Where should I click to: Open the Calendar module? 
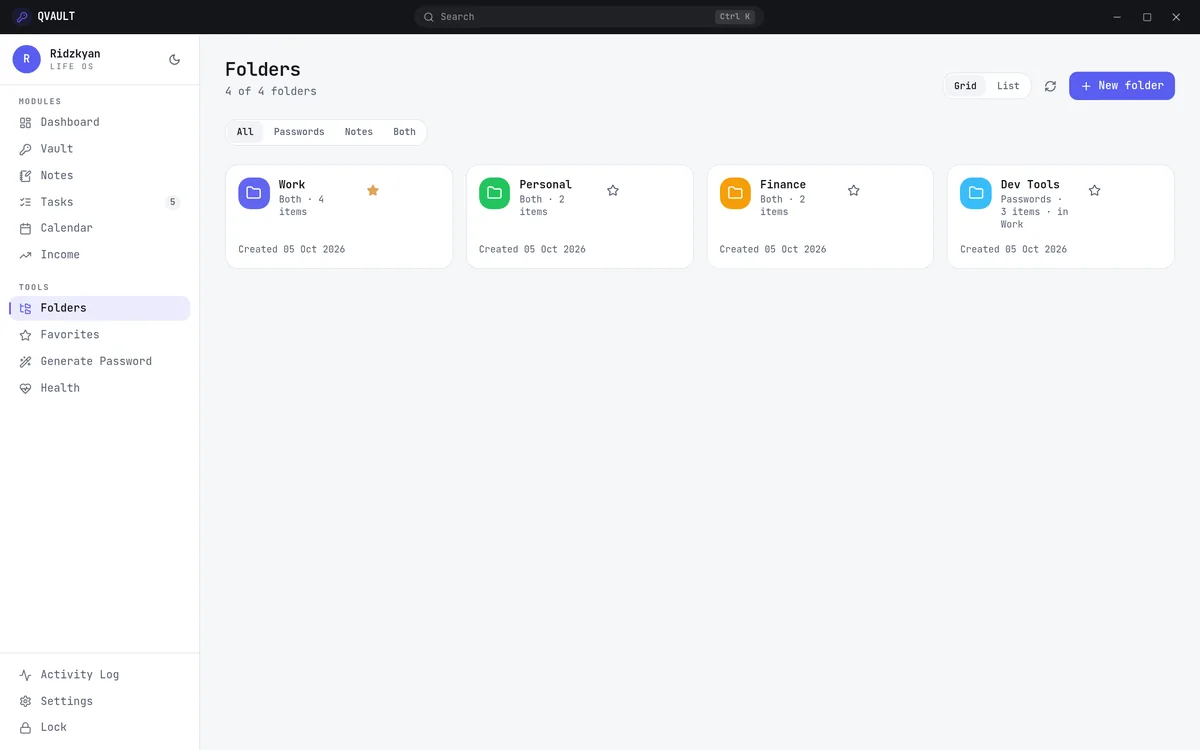pyautogui.click(x=100, y=228)
